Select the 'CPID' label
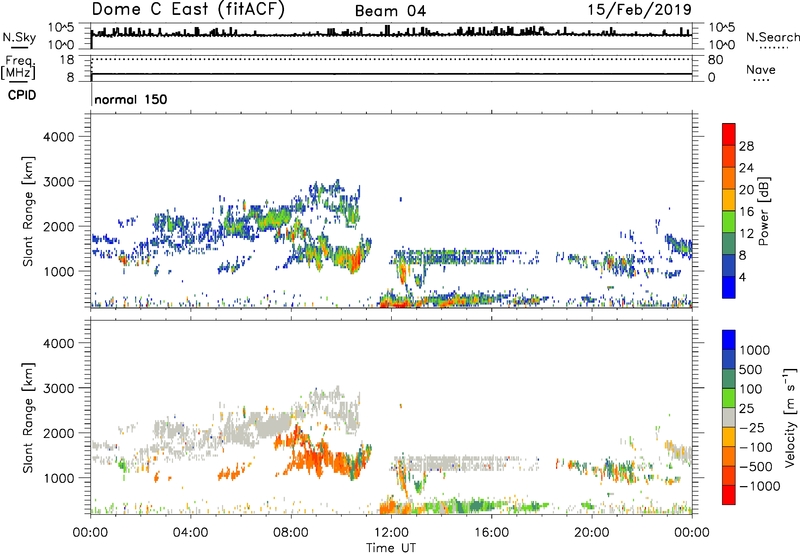 coord(22,95)
